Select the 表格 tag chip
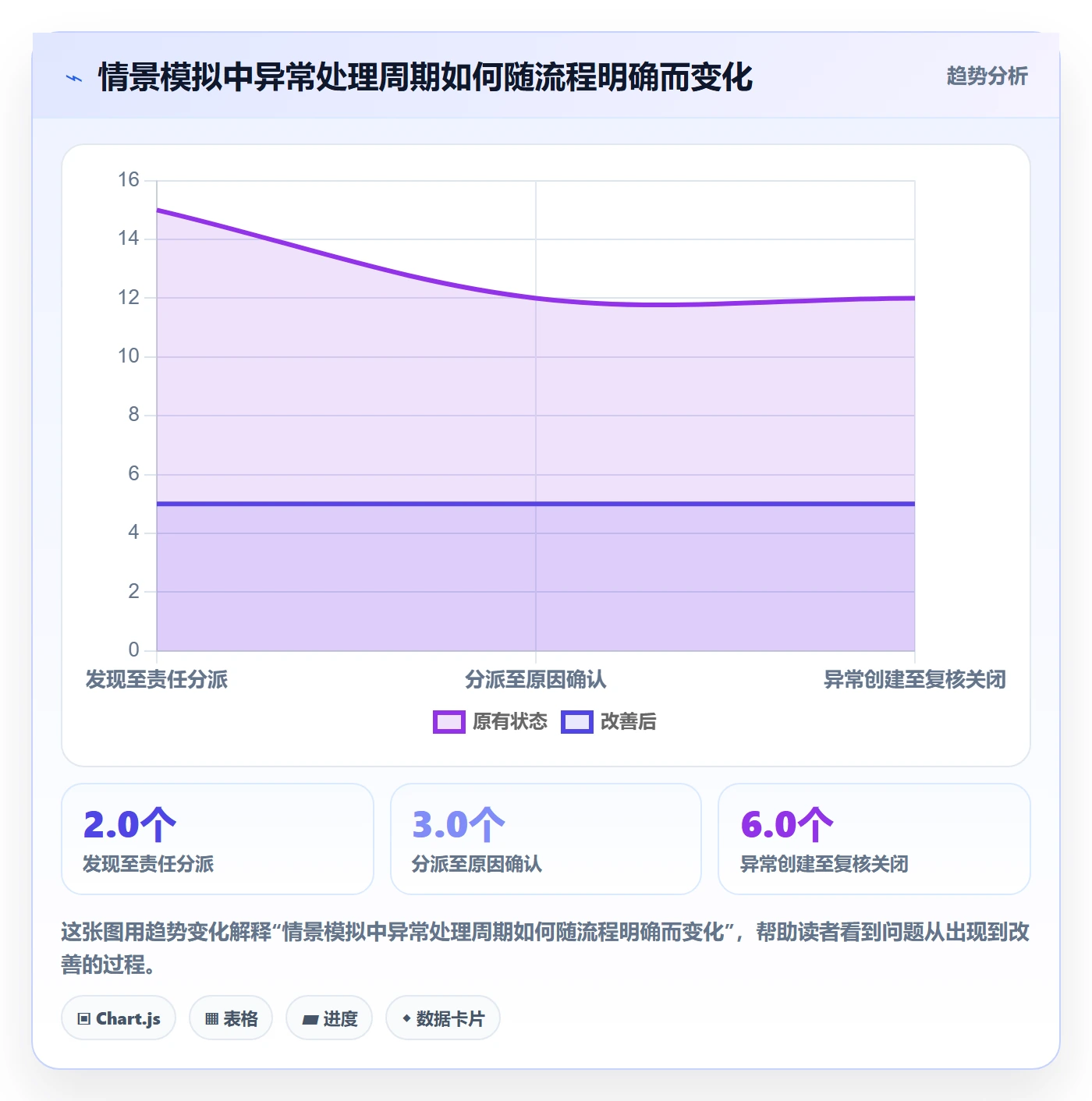The width and height of the screenshot is (1092, 1101). (x=231, y=1018)
